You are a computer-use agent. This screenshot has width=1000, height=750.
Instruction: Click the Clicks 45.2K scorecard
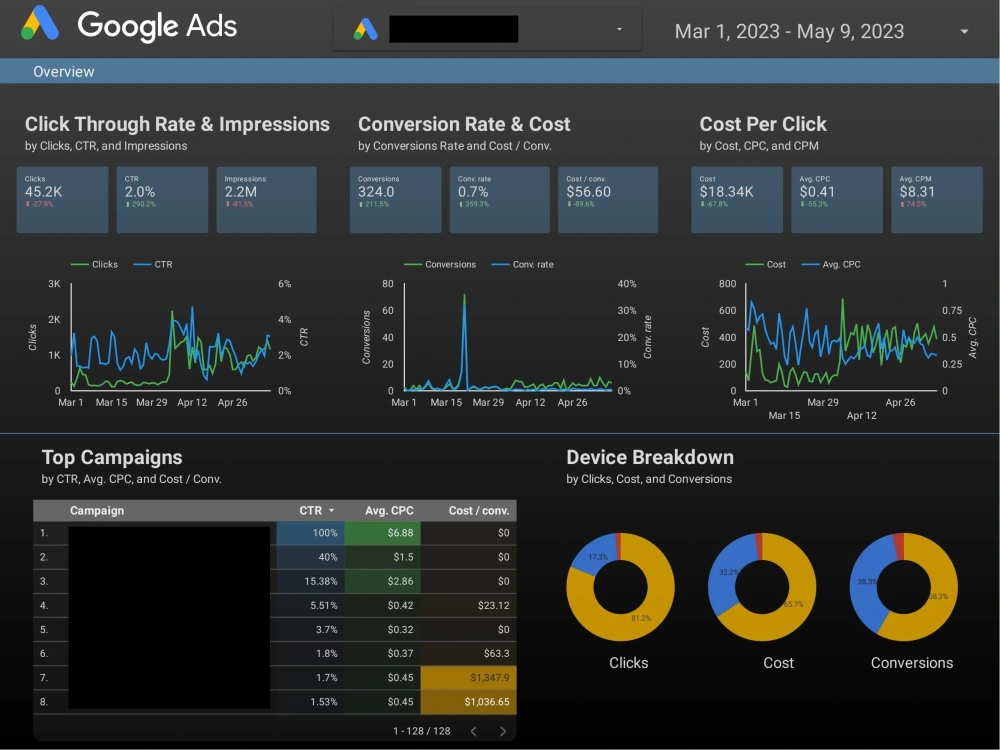(62, 200)
